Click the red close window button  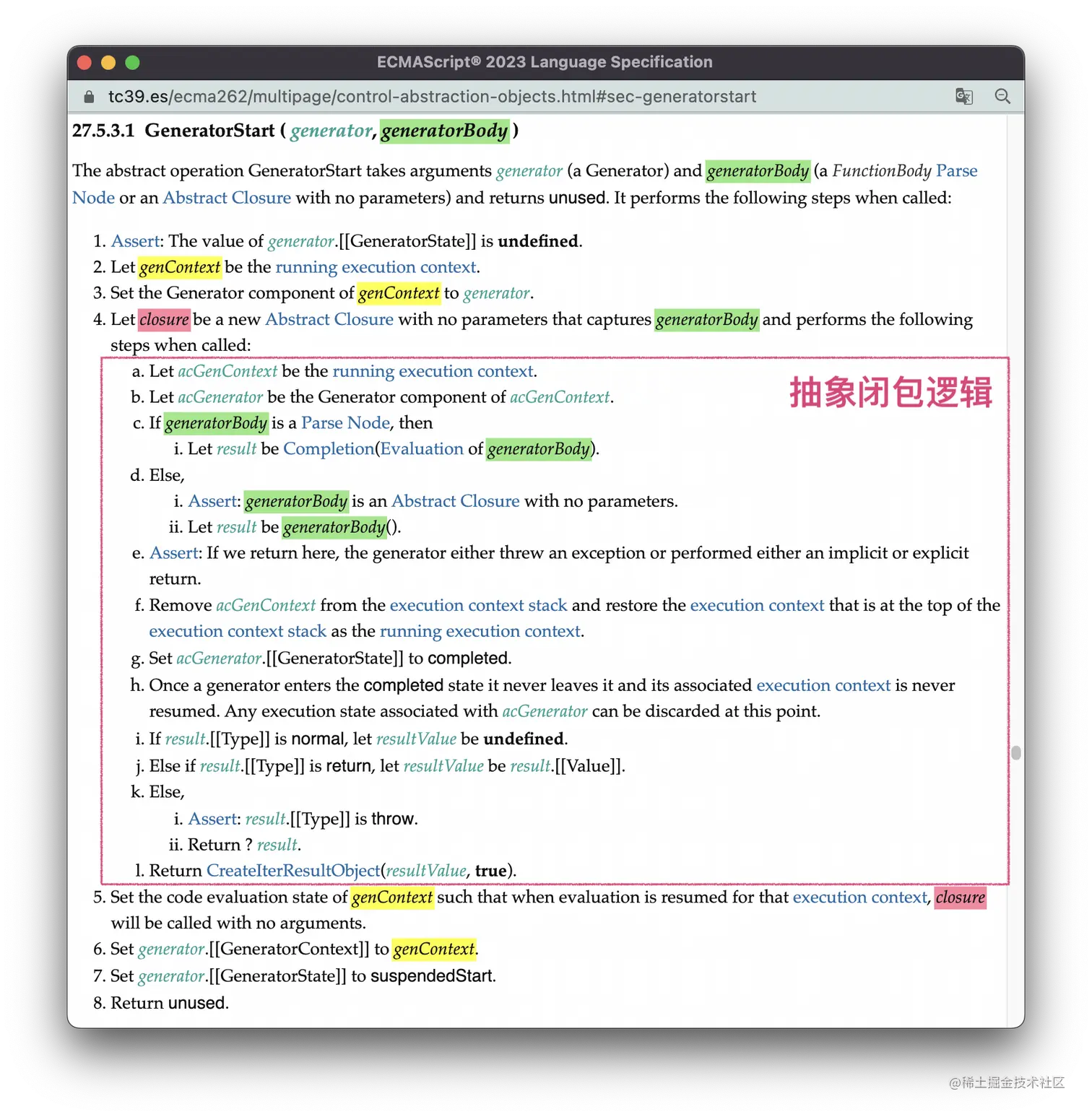[84, 62]
